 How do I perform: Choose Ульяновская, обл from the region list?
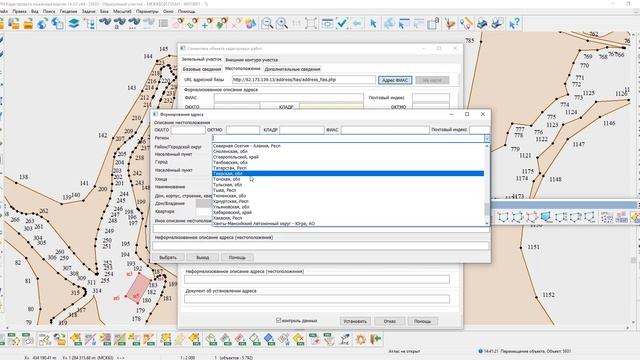coord(348,207)
